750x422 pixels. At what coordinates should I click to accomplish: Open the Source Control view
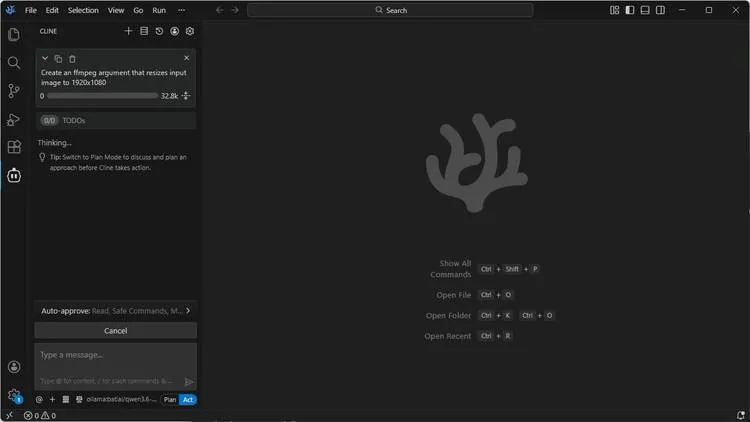(x=14, y=91)
